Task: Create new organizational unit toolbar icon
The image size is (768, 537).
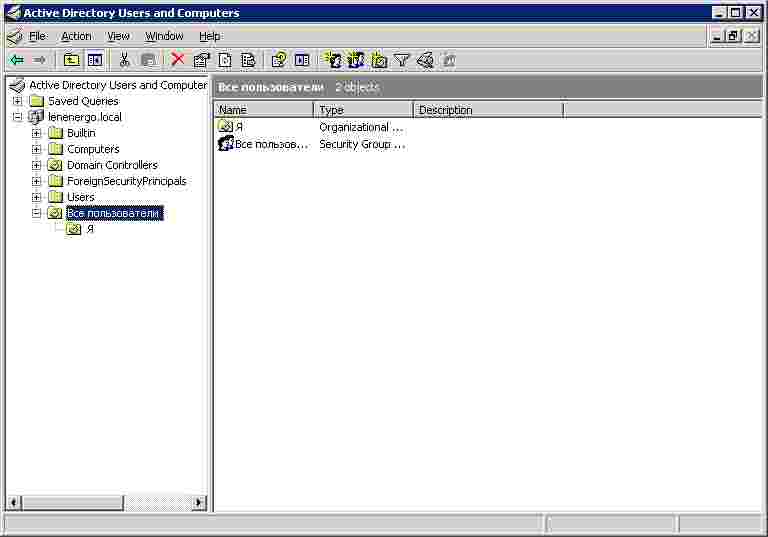Action: pyautogui.click(x=379, y=60)
